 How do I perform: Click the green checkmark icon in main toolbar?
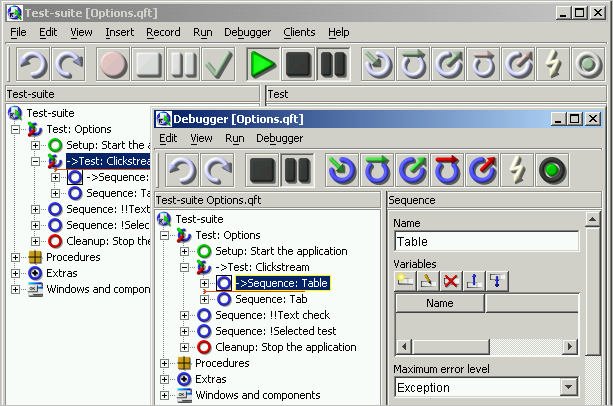click(x=217, y=65)
